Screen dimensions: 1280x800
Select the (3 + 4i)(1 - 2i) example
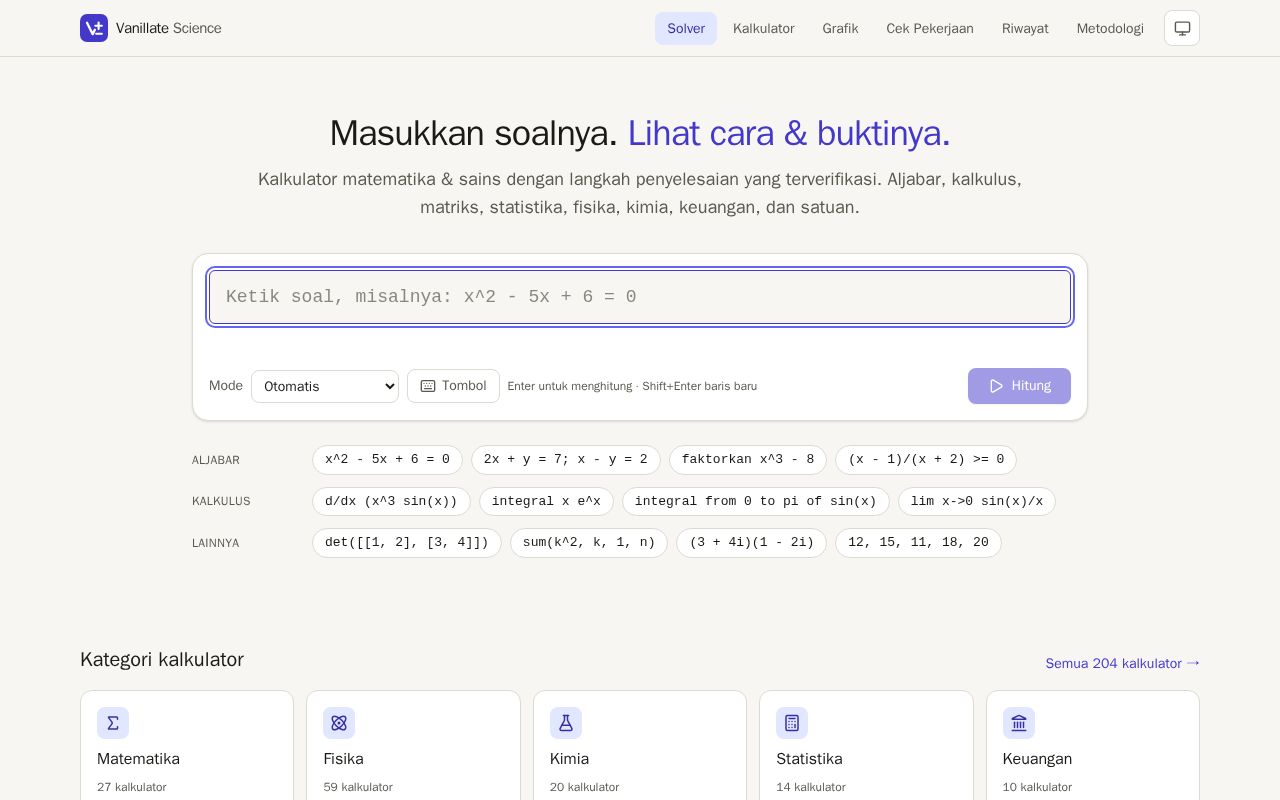pyautogui.click(x=751, y=543)
